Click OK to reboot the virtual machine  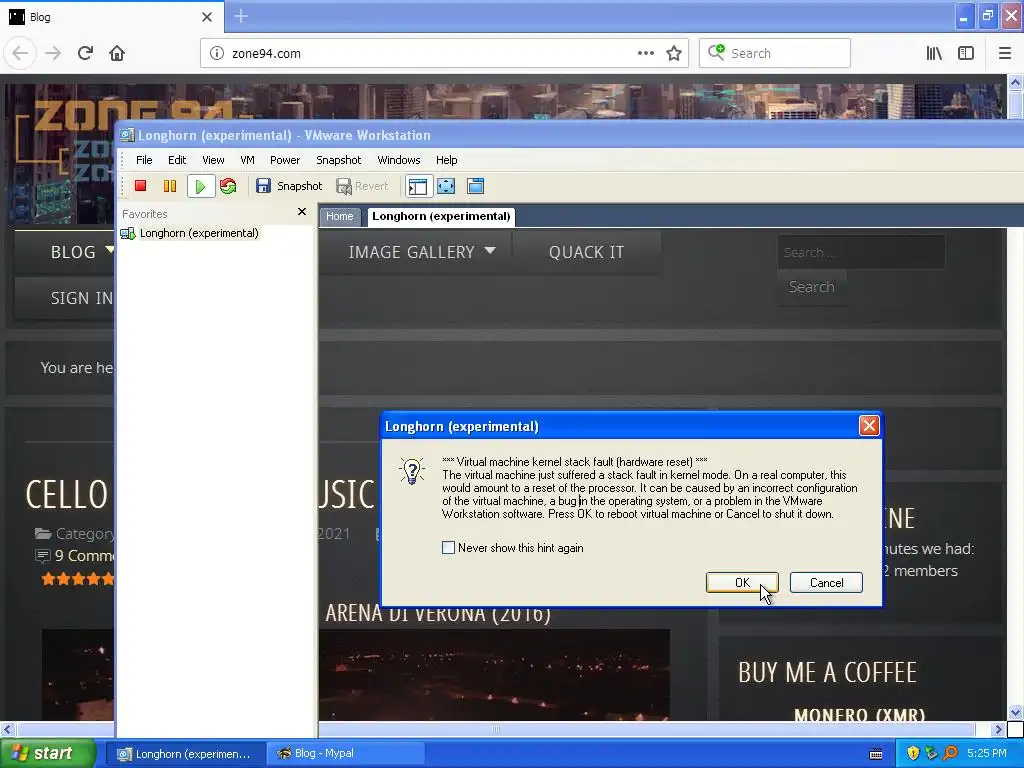click(742, 583)
